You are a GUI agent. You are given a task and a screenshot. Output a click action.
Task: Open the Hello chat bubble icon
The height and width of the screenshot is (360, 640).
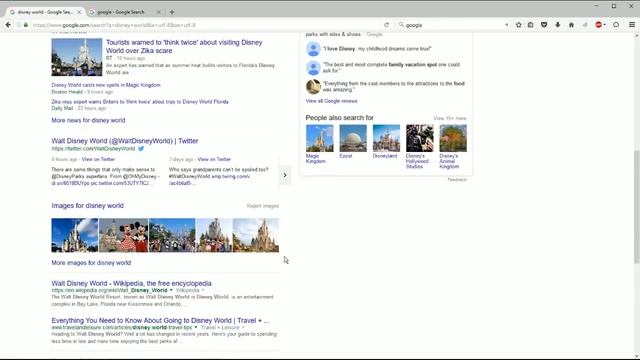tap(616, 25)
